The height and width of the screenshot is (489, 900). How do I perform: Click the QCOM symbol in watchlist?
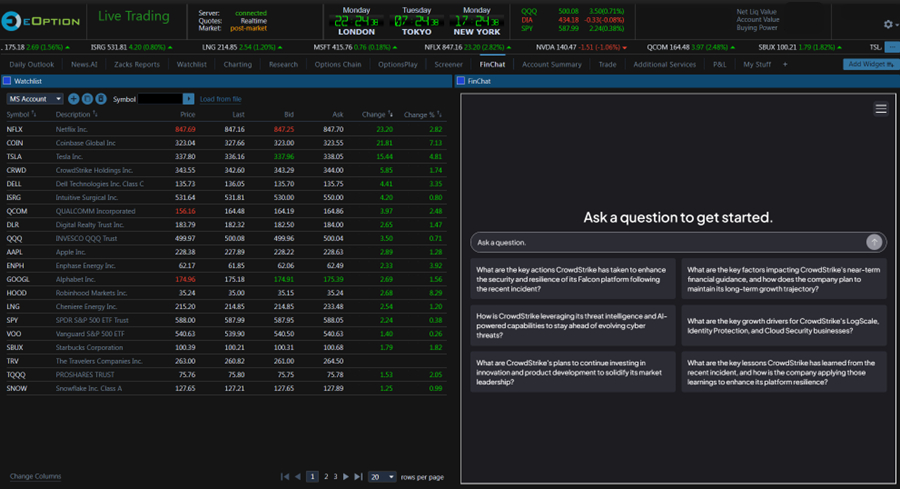click(17, 211)
